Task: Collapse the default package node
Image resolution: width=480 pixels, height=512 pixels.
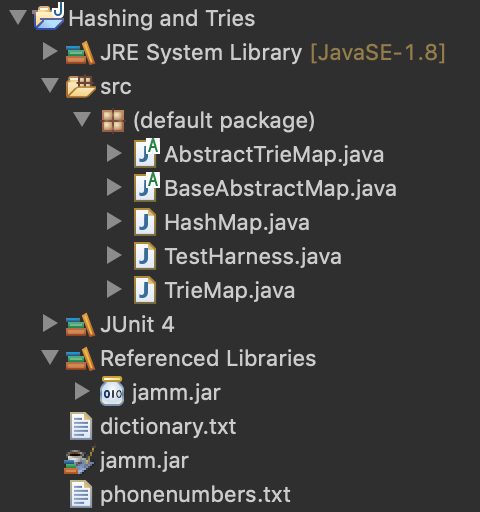Action: point(82,119)
